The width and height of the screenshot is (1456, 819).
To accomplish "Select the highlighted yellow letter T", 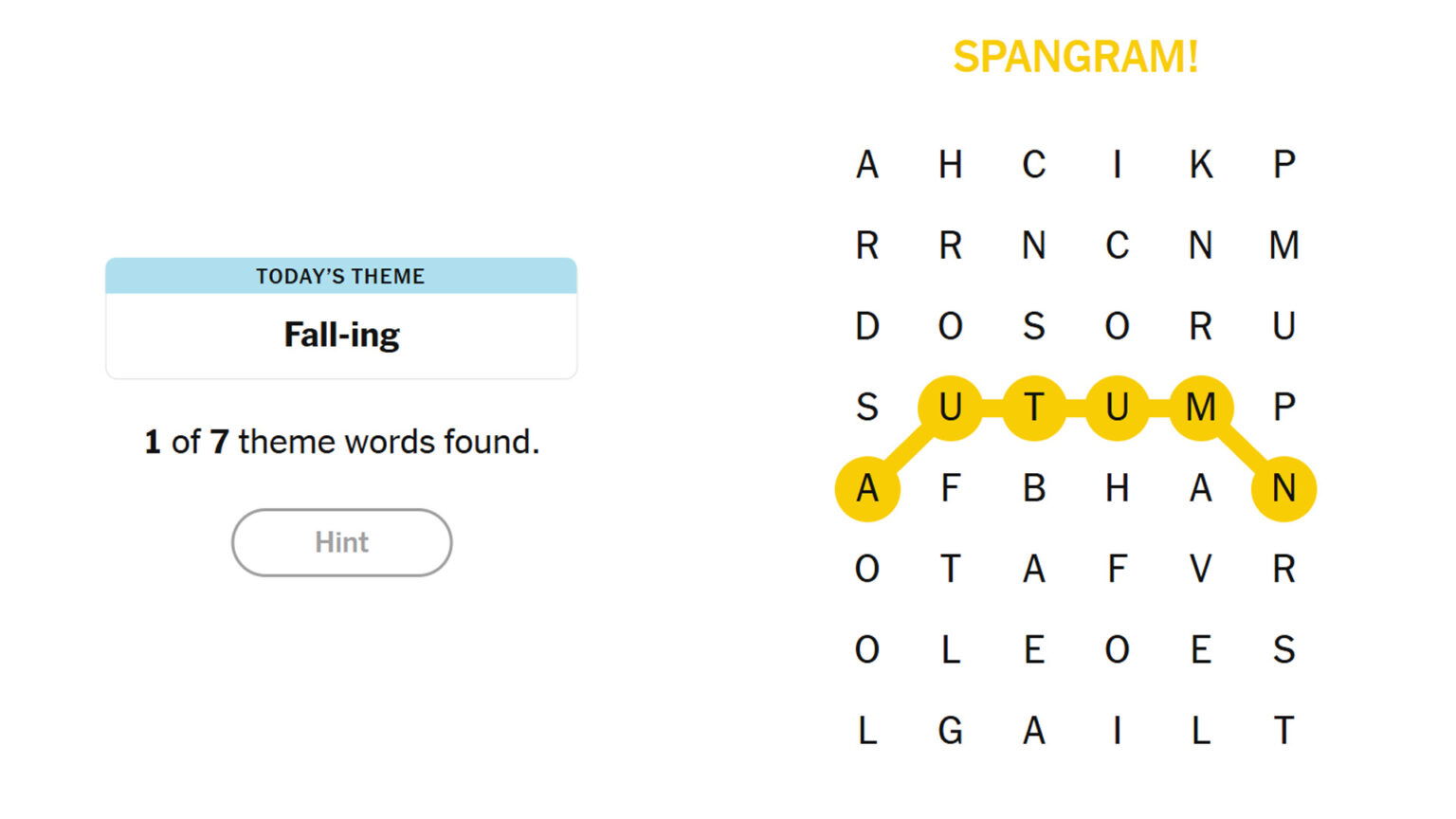I will (x=1033, y=408).
